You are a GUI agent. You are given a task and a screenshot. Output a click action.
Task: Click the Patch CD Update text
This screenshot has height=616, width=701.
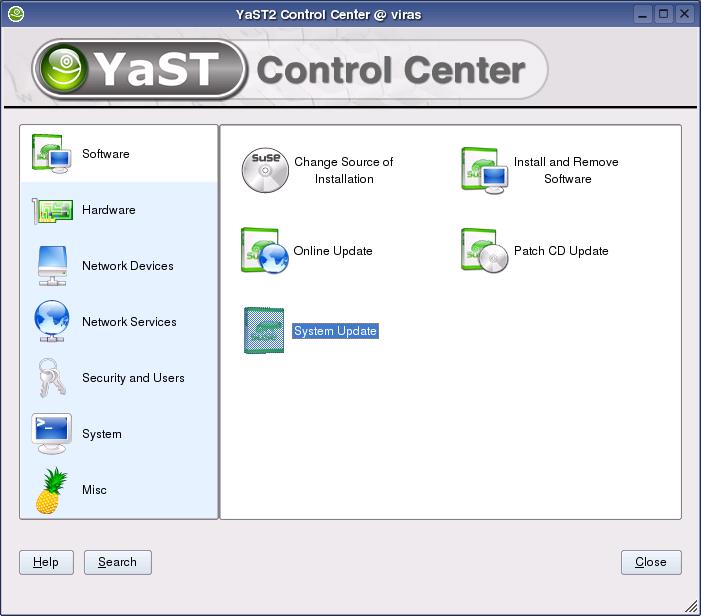pyautogui.click(x=561, y=251)
